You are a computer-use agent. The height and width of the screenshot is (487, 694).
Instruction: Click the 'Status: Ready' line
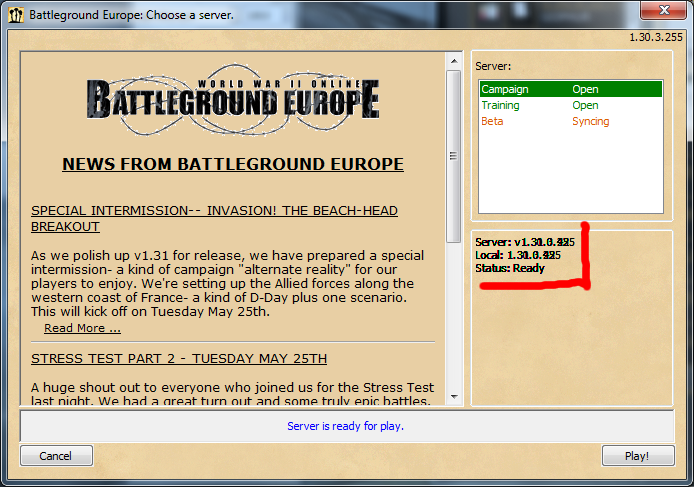coord(510,268)
